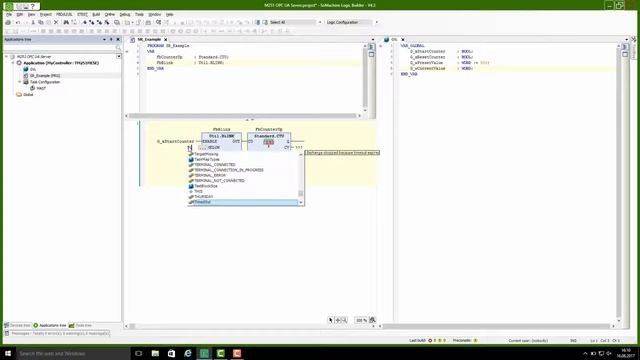Select TERMINAL_CONNECTED in autocomplete list
The width and height of the screenshot is (640, 360).
point(215,165)
